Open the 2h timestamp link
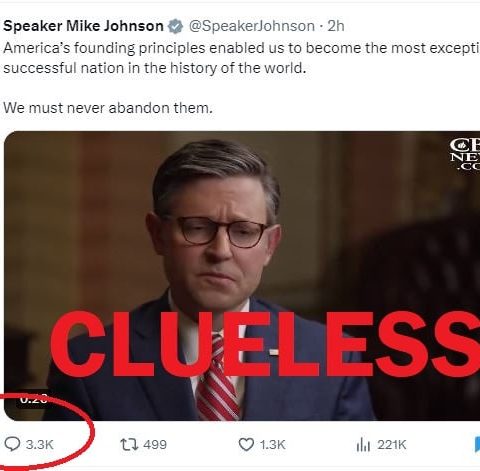 pyautogui.click(x=336, y=26)
